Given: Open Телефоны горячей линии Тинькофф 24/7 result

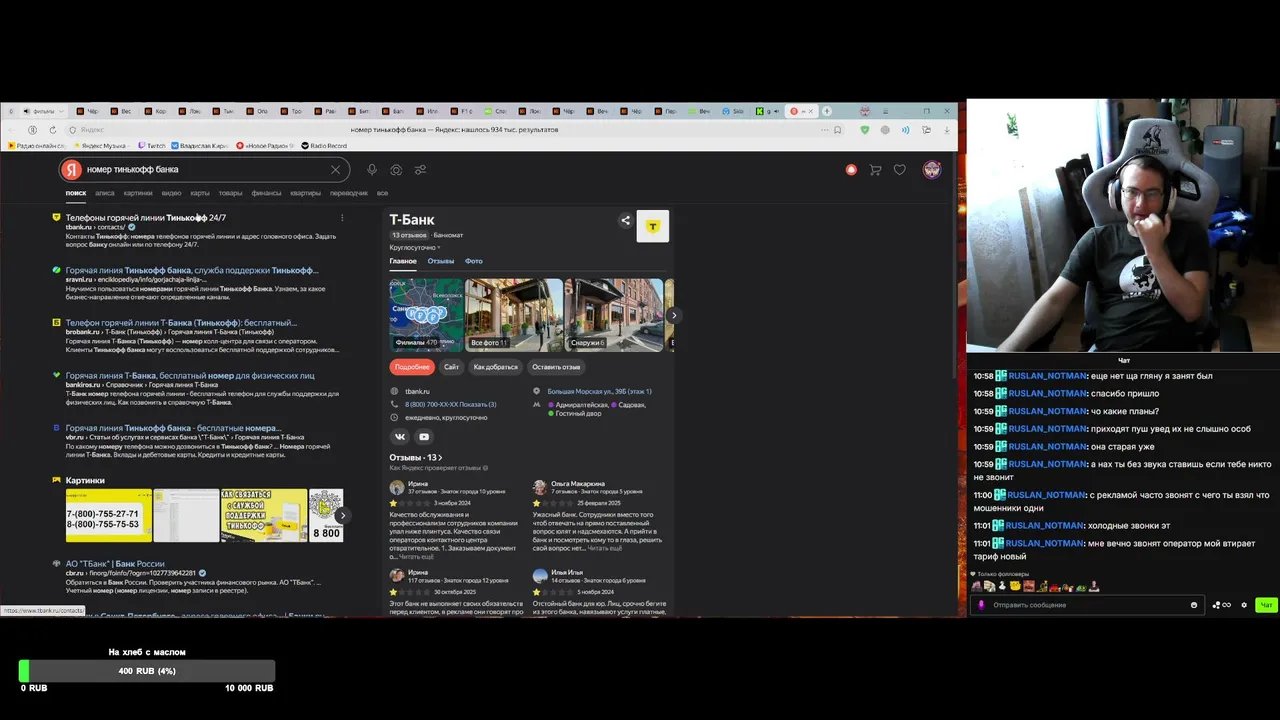Looking at the screenshot, I should click(146, 217).
